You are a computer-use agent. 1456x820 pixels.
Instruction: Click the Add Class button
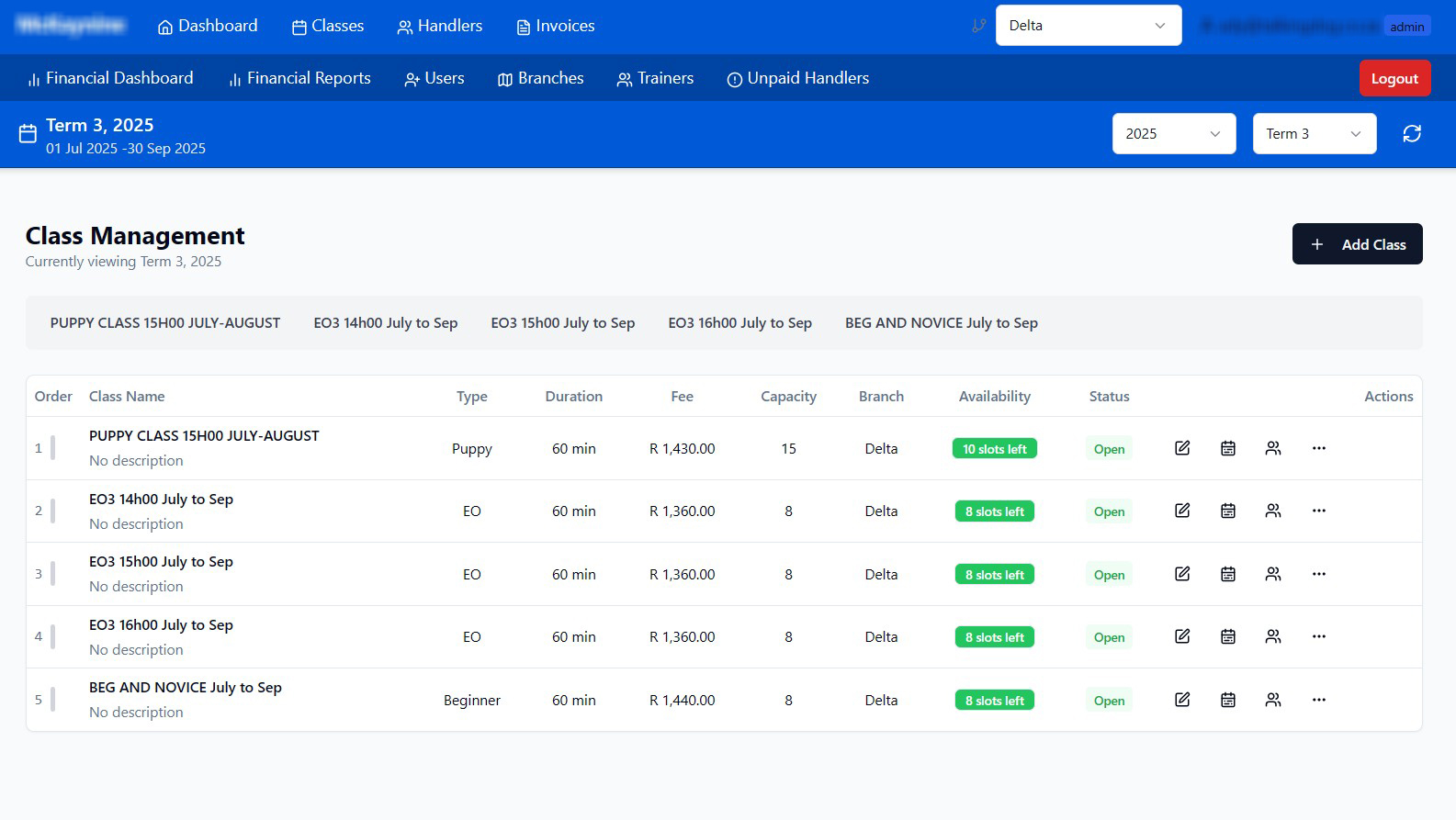1358,244
